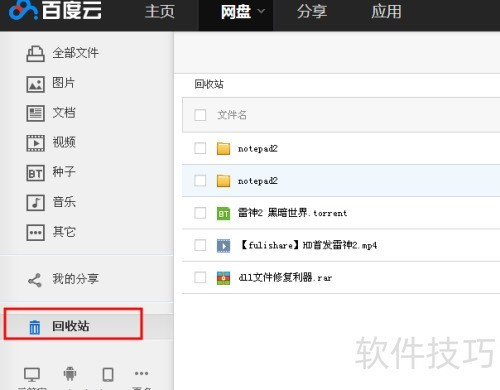The image size is (500, 390).
Task: Check the dll文件修复利器.rar checkbox
Action: (x=200, y=277)
